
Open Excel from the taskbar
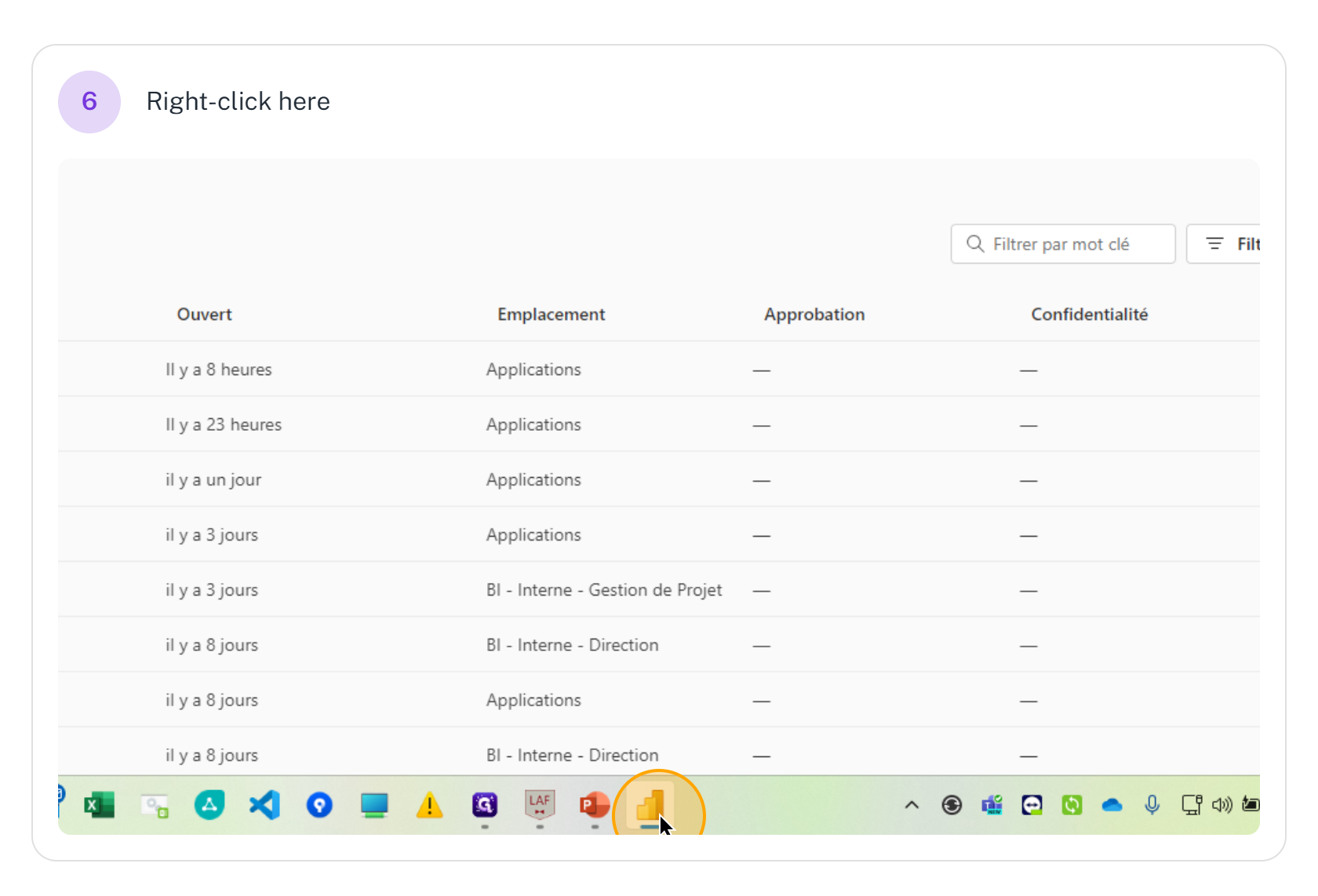[x=100, y=805]
